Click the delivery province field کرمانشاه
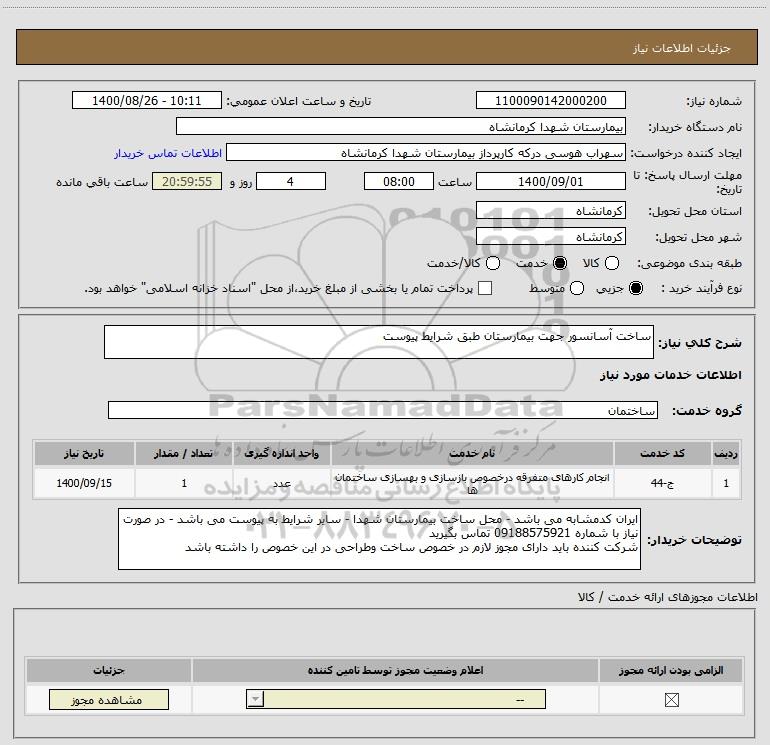770x745 pixels. click(550, 210)
